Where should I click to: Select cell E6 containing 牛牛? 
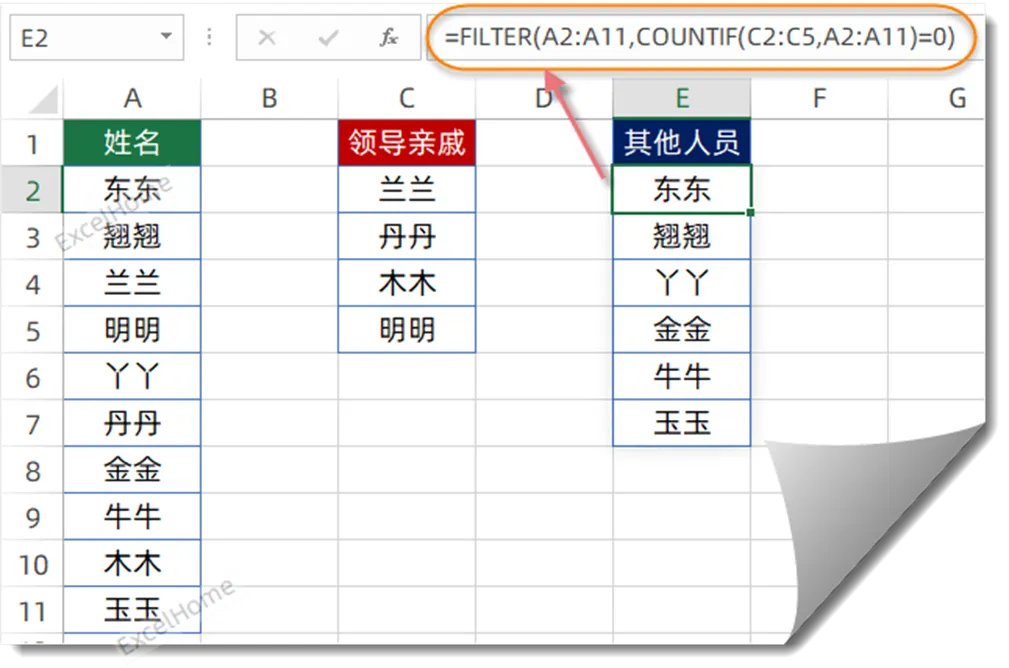681,376
